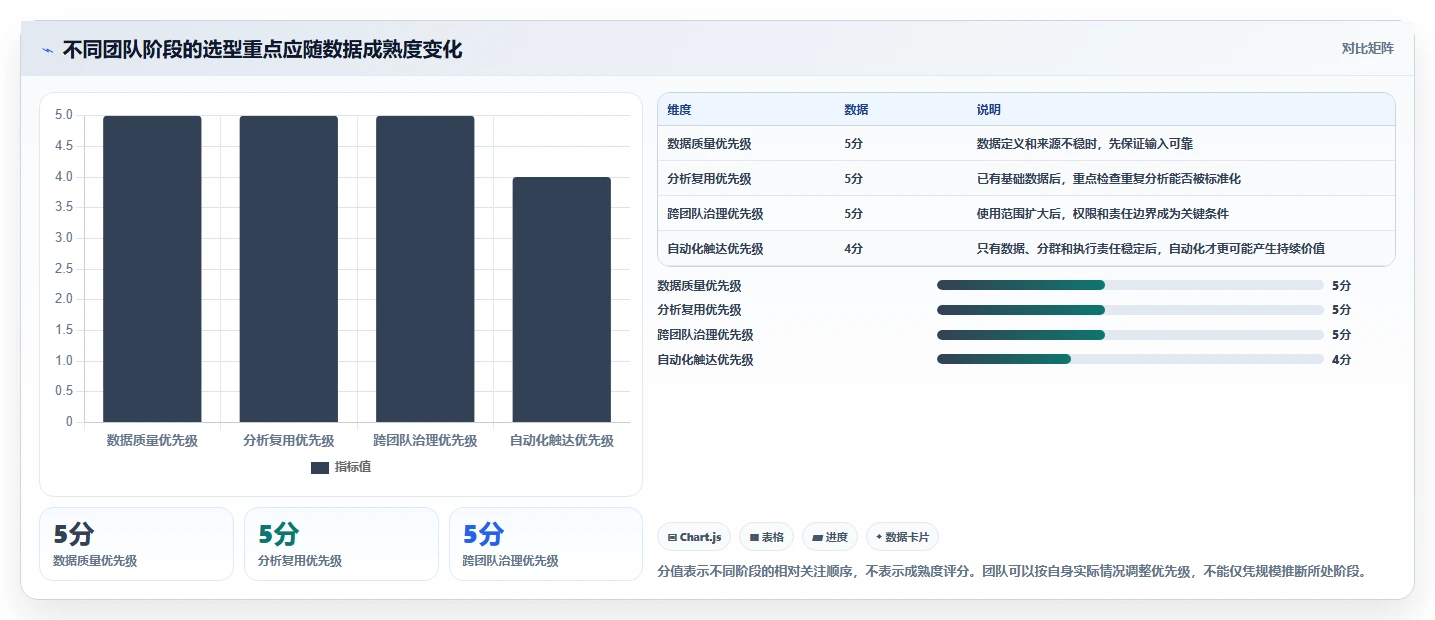Select 数据质量优先级 table row cell
The height and width of the screenshot is (620, 1435).
709,144
